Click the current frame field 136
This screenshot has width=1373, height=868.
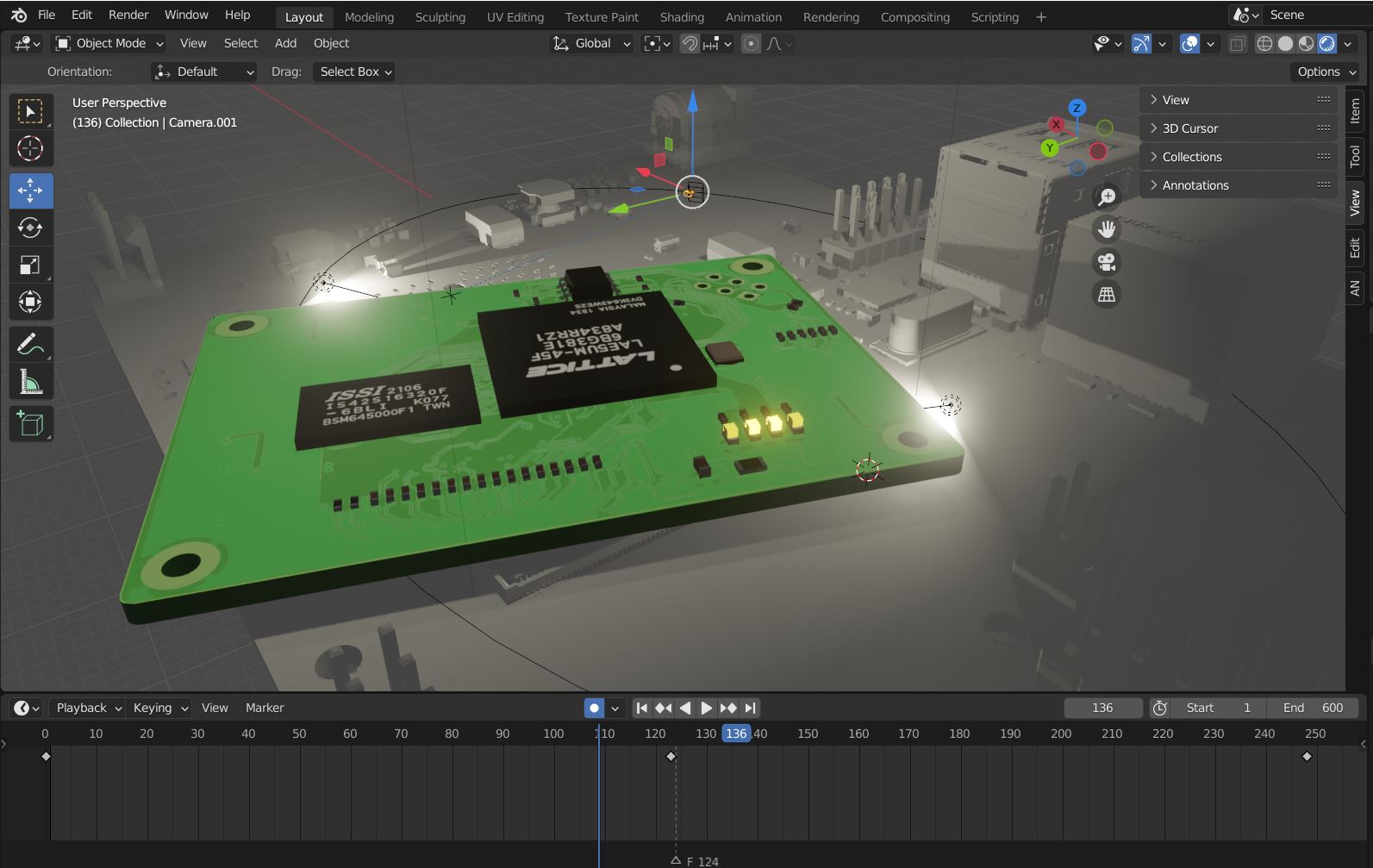click(x=1102, y=708)
